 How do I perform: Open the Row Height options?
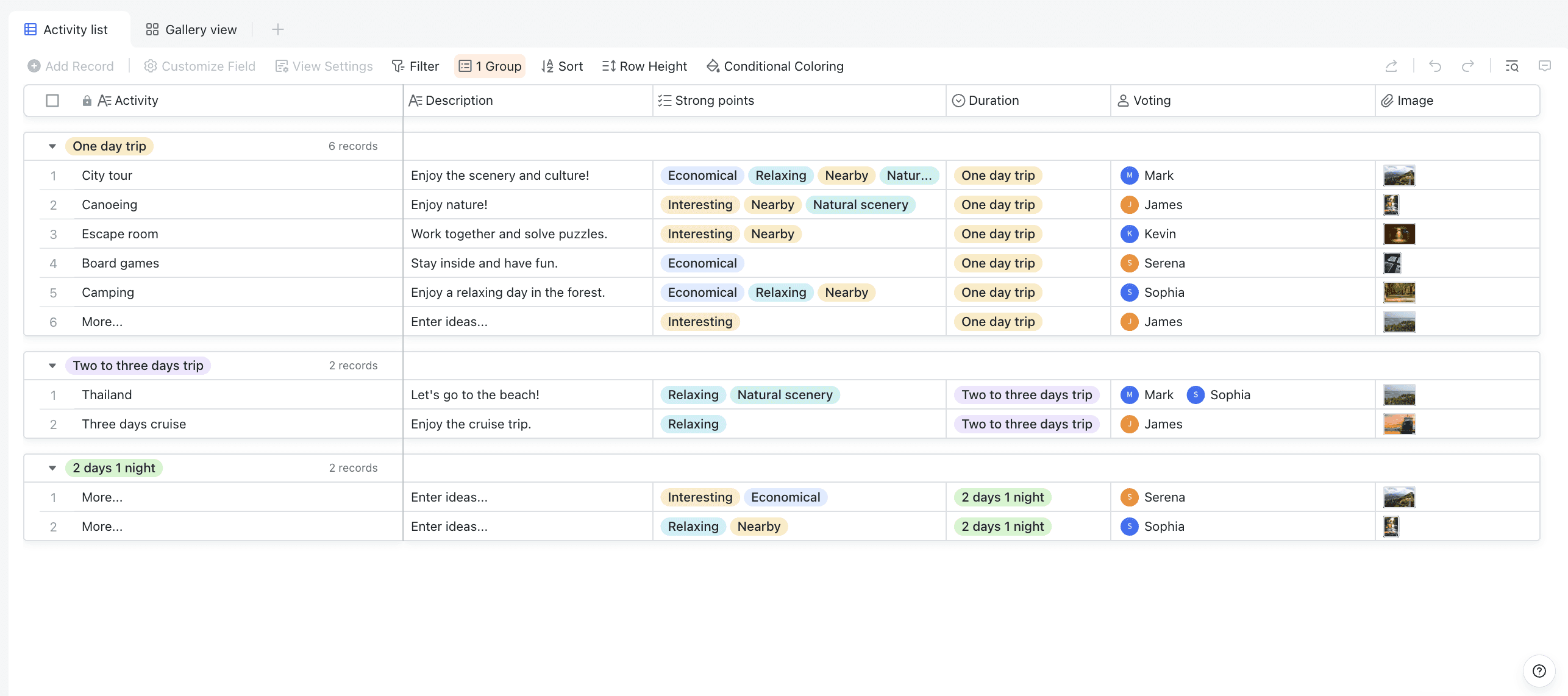pos(644,66)
